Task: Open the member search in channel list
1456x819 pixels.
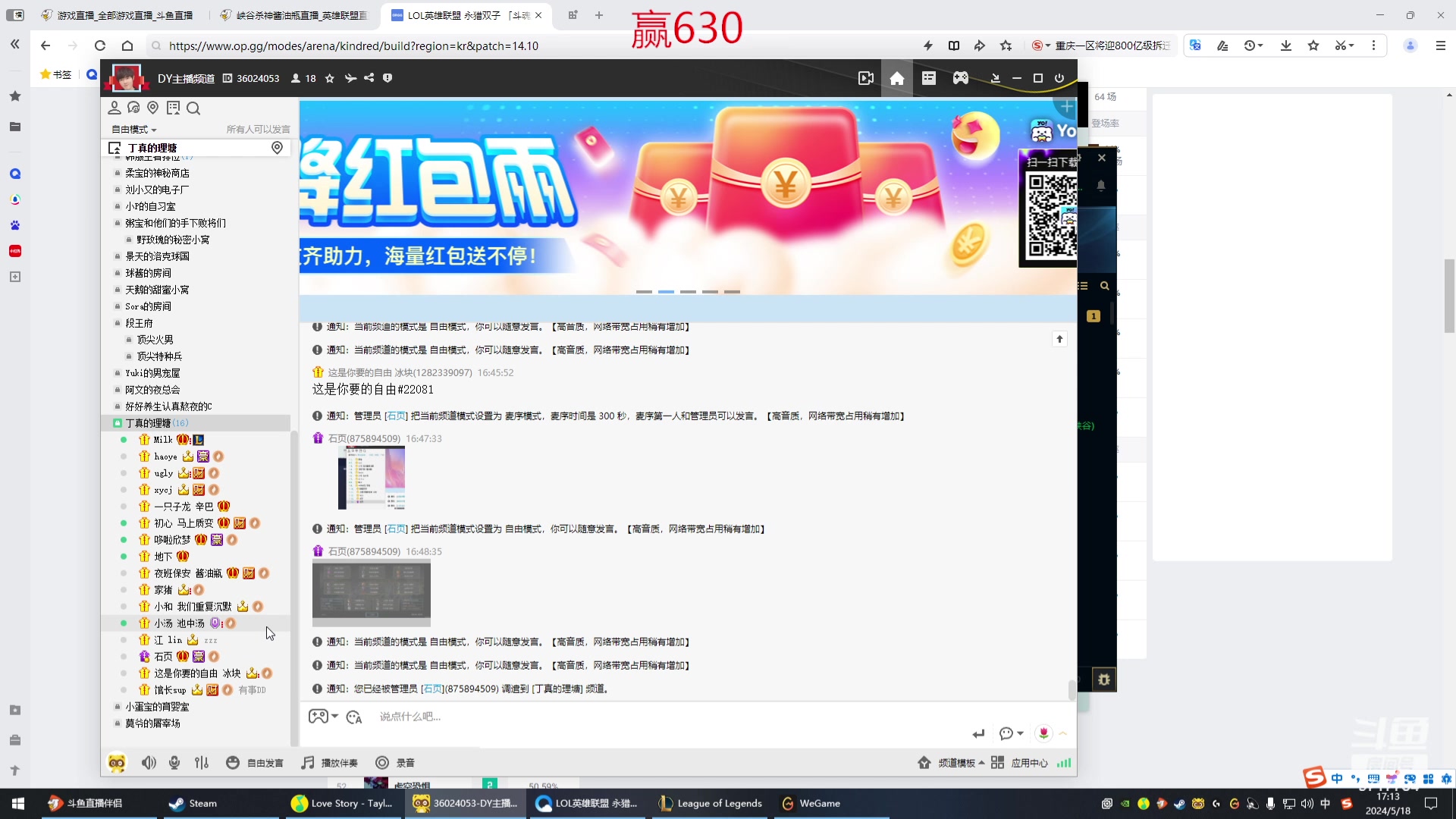Action: [x=193, y=108]
